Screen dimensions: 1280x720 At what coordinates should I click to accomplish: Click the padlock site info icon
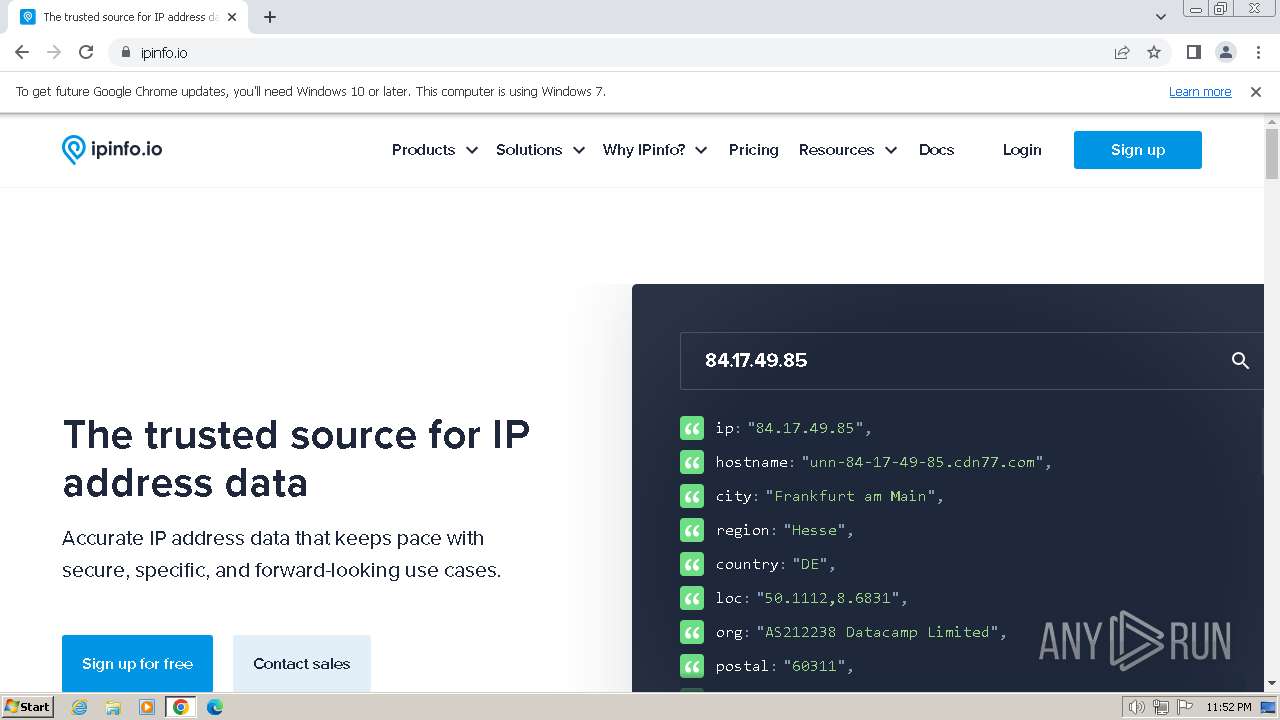[x=125, y=53]
